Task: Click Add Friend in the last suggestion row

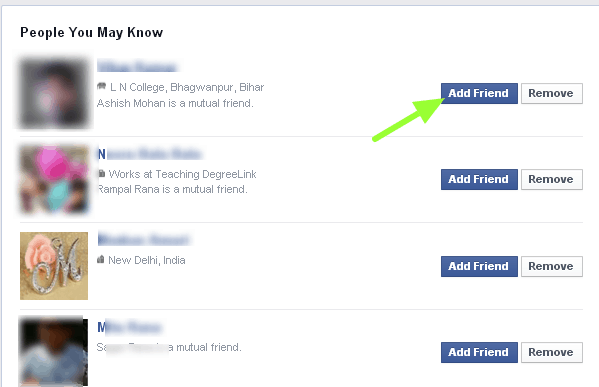Action: pyautogui.click(x=479, y=352)
